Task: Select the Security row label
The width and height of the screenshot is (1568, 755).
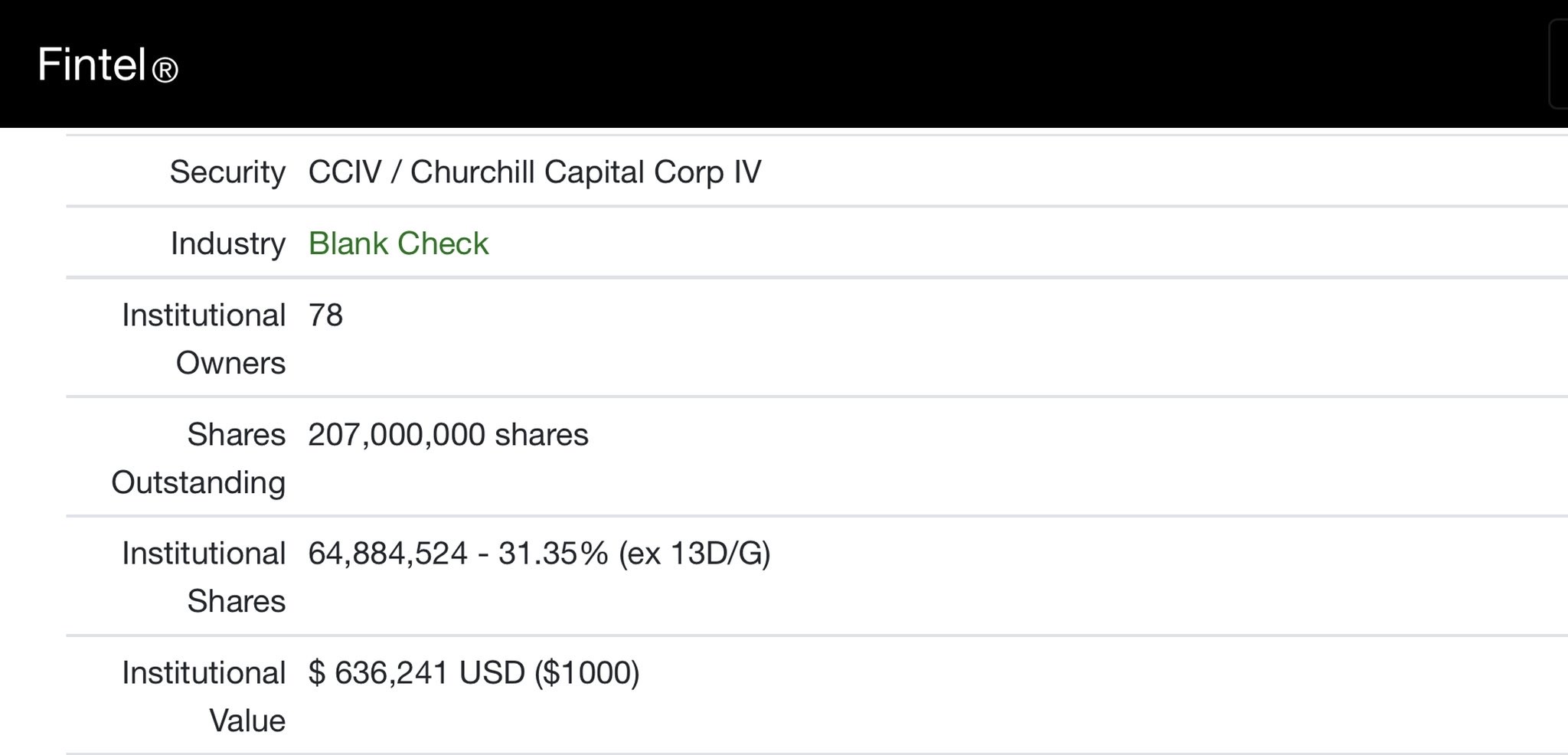Action: point(227,172)
